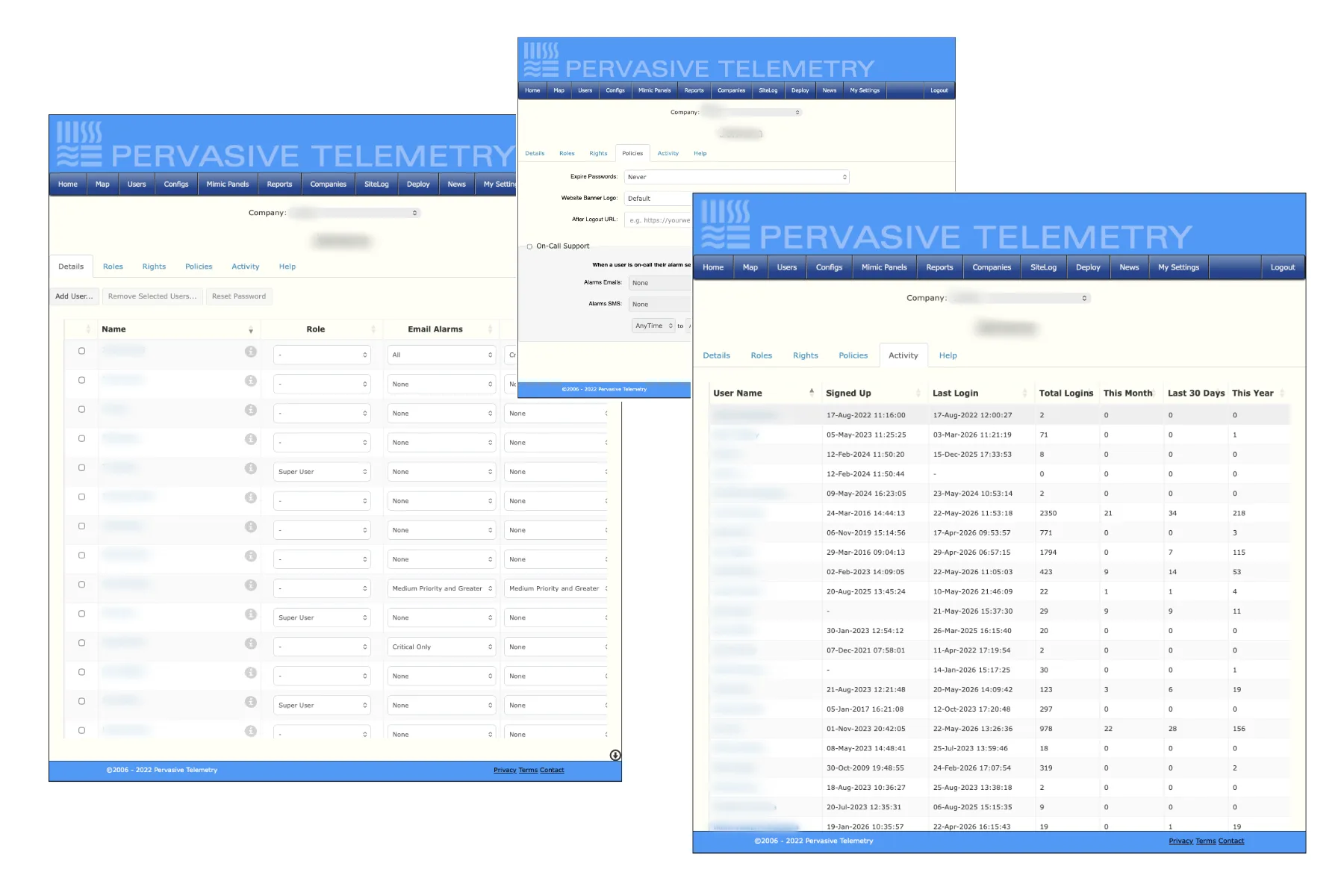
Task: Open the Help tab in the Activity window
Action: pos(948,355)
